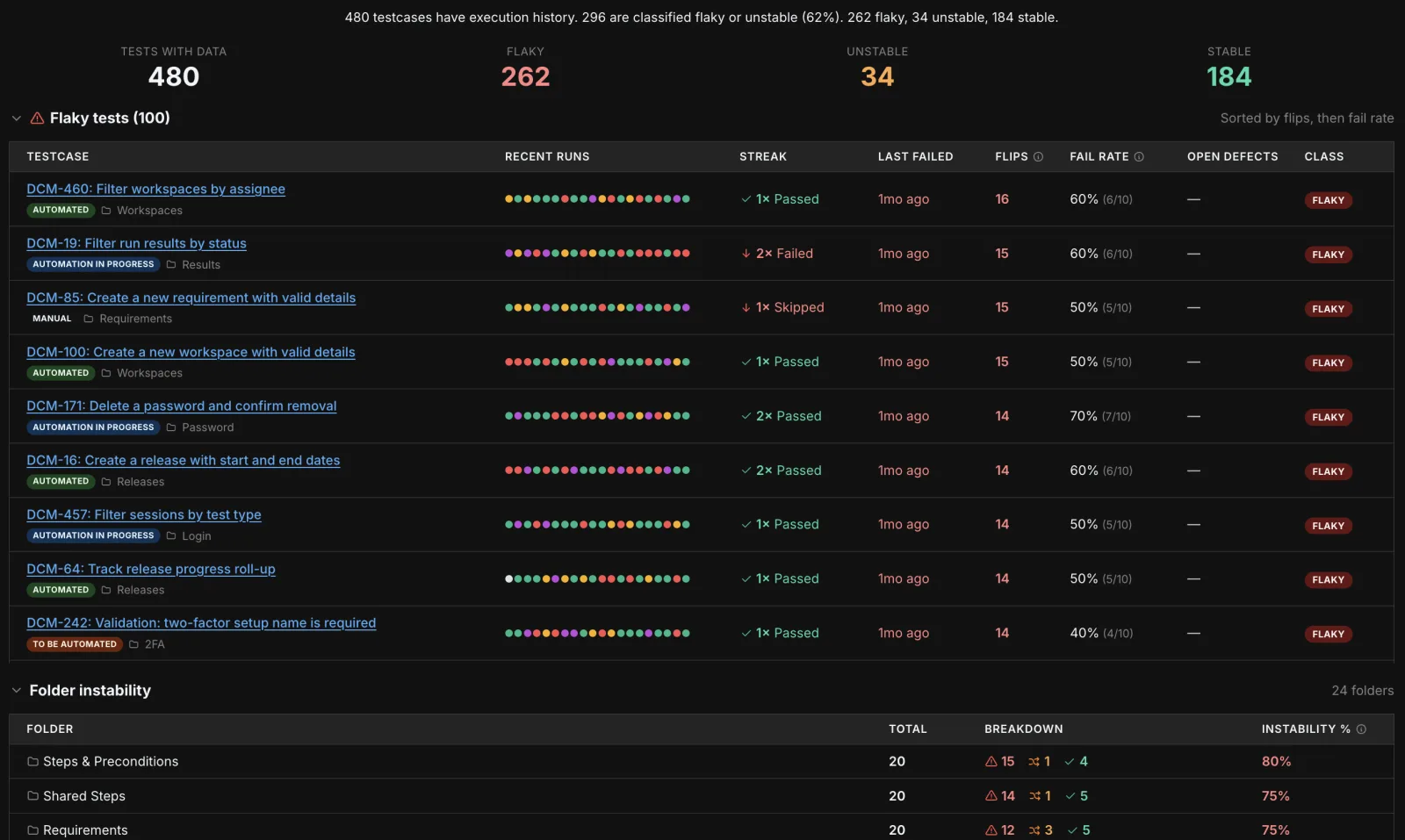Open DCM-19: Filter run results by status
The height and width of the screenshot is (840, 1405).
(136, 243)
